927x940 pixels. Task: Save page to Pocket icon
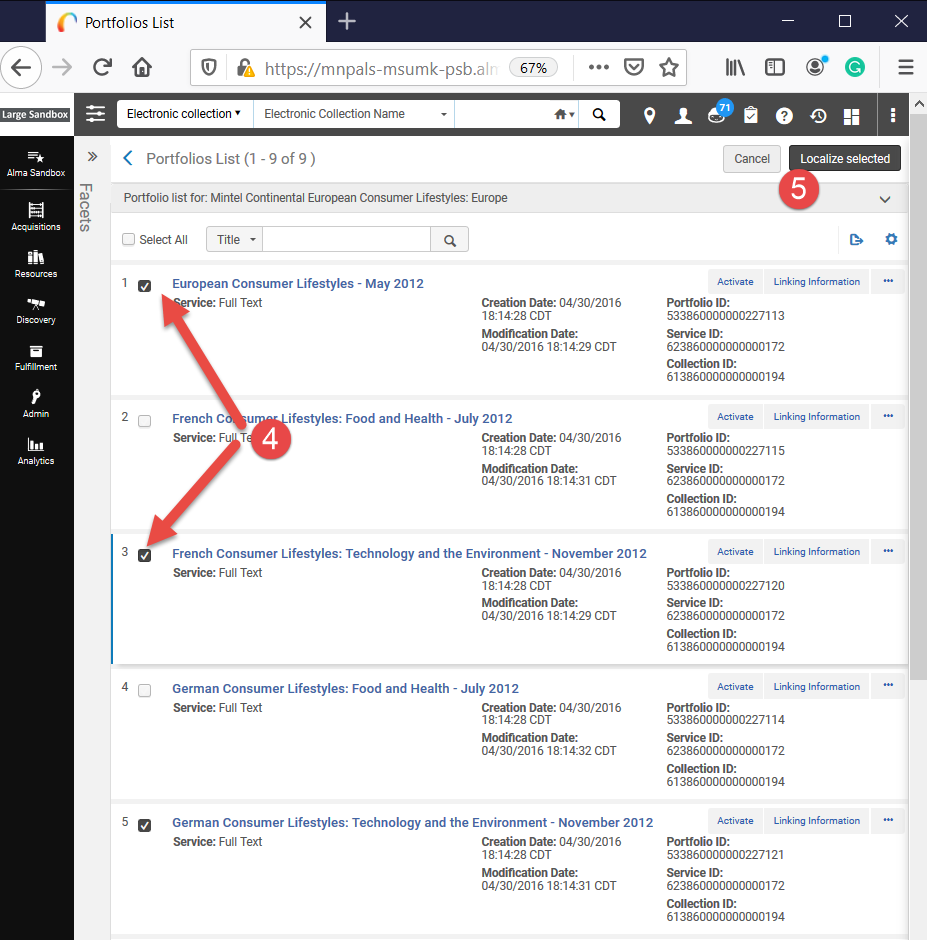(634, 67)
